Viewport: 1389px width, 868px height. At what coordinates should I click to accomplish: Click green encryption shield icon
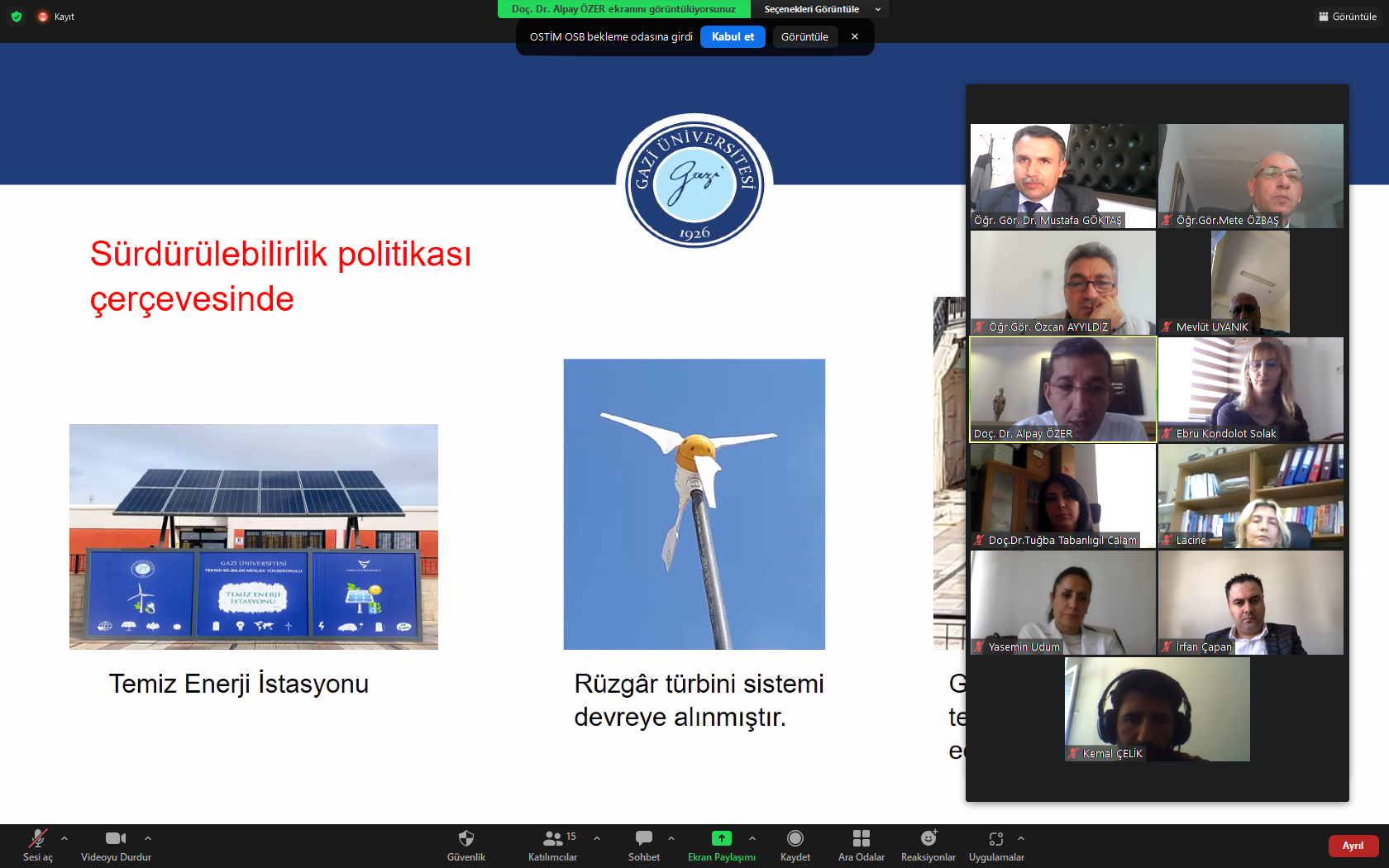[x=17, y=17]
